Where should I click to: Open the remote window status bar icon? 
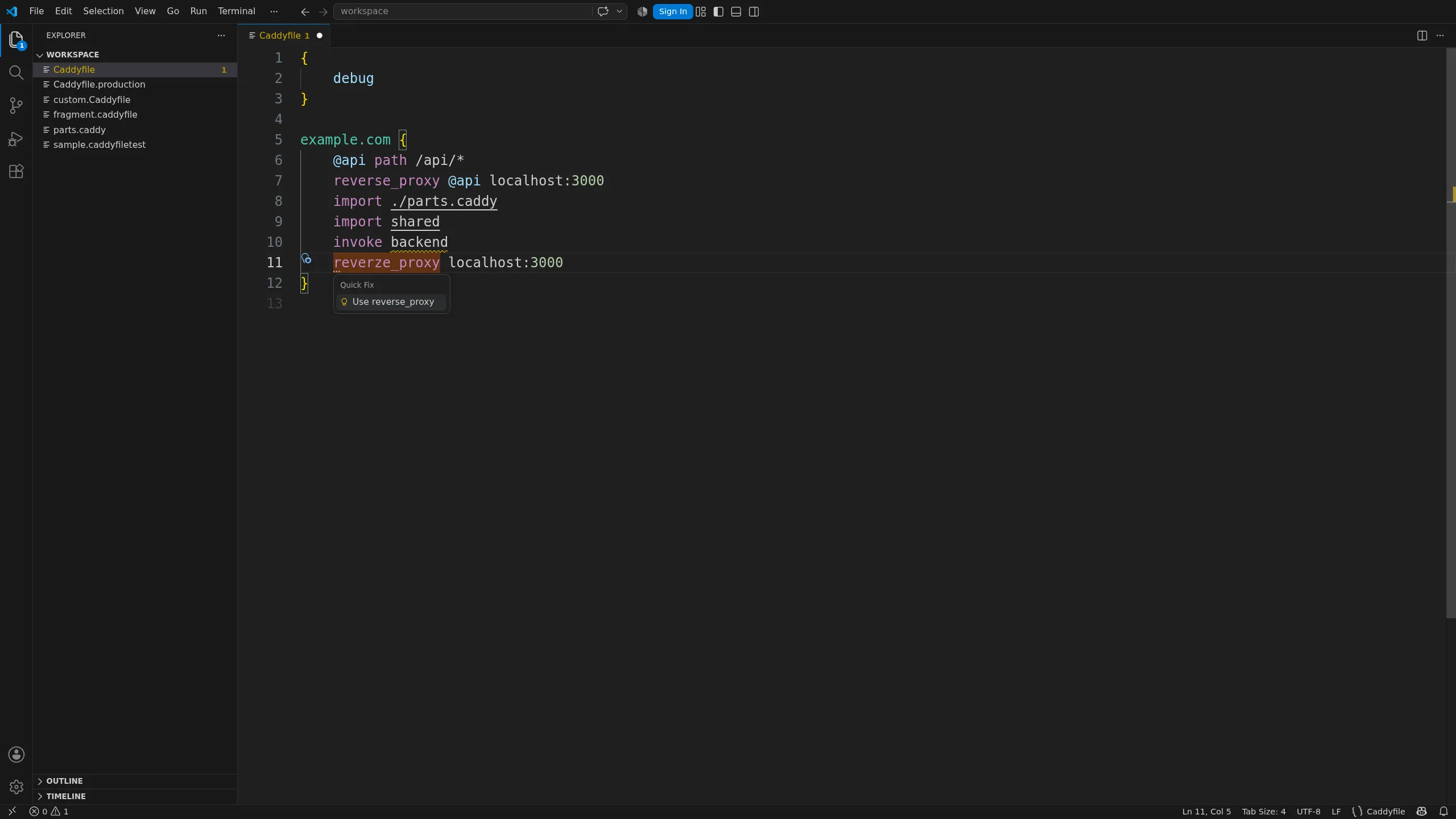click(x=12, y=812)
